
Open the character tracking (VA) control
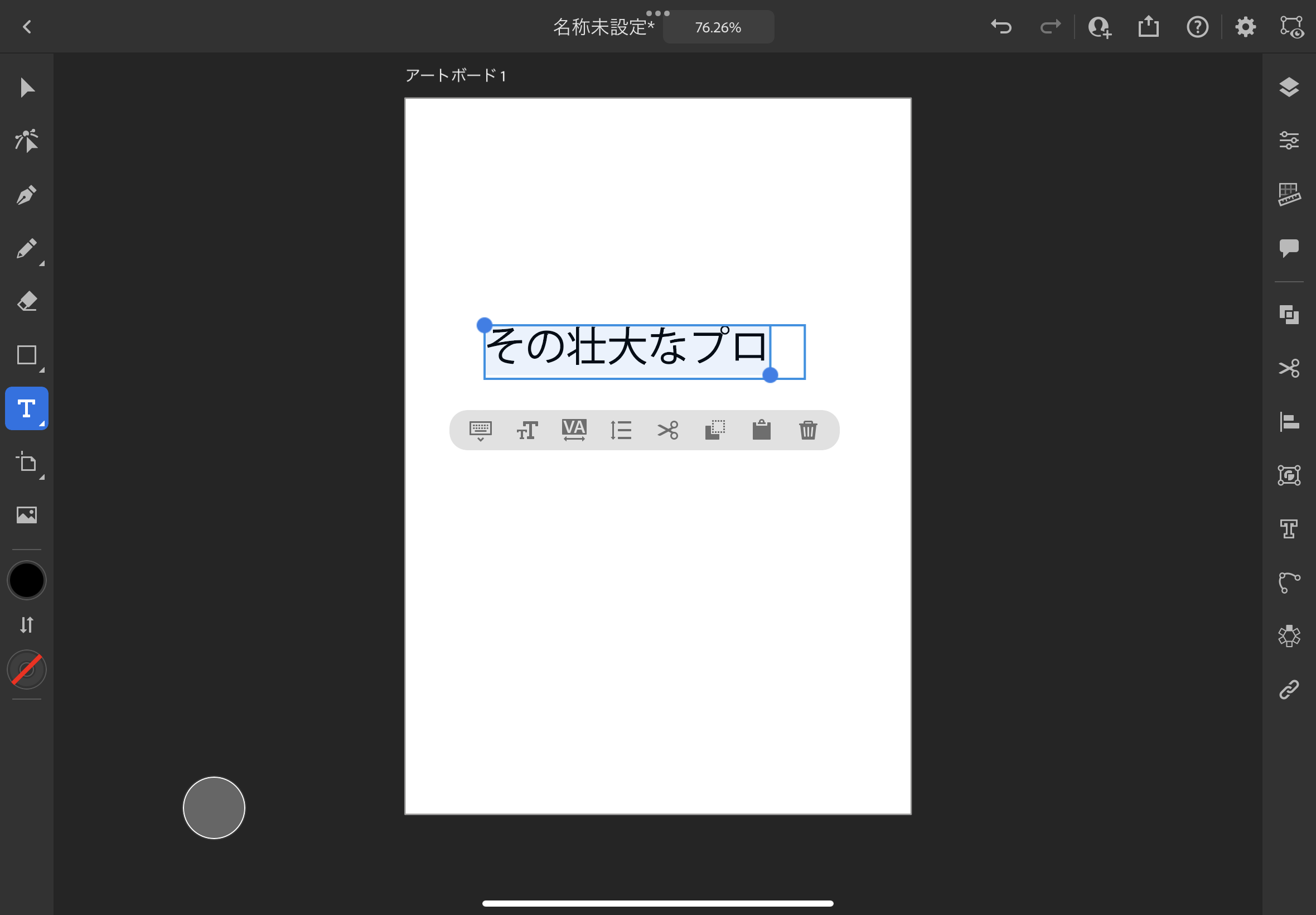pos(573,430)
